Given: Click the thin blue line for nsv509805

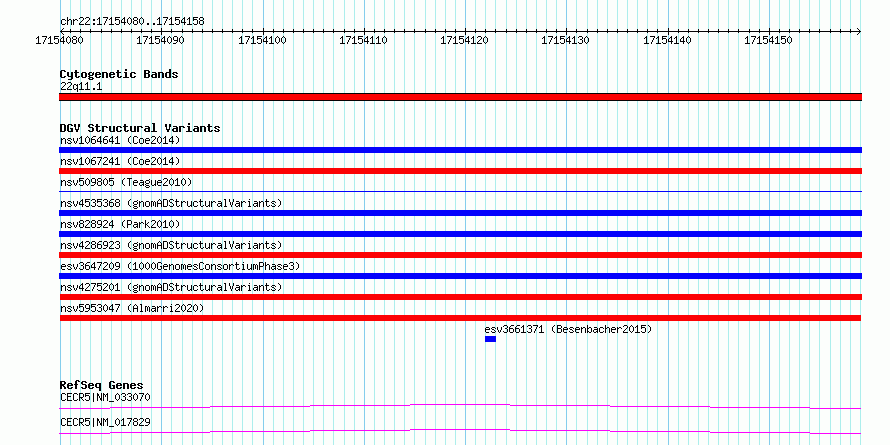Looking at the screenshot, I should (x=460, y=192).
